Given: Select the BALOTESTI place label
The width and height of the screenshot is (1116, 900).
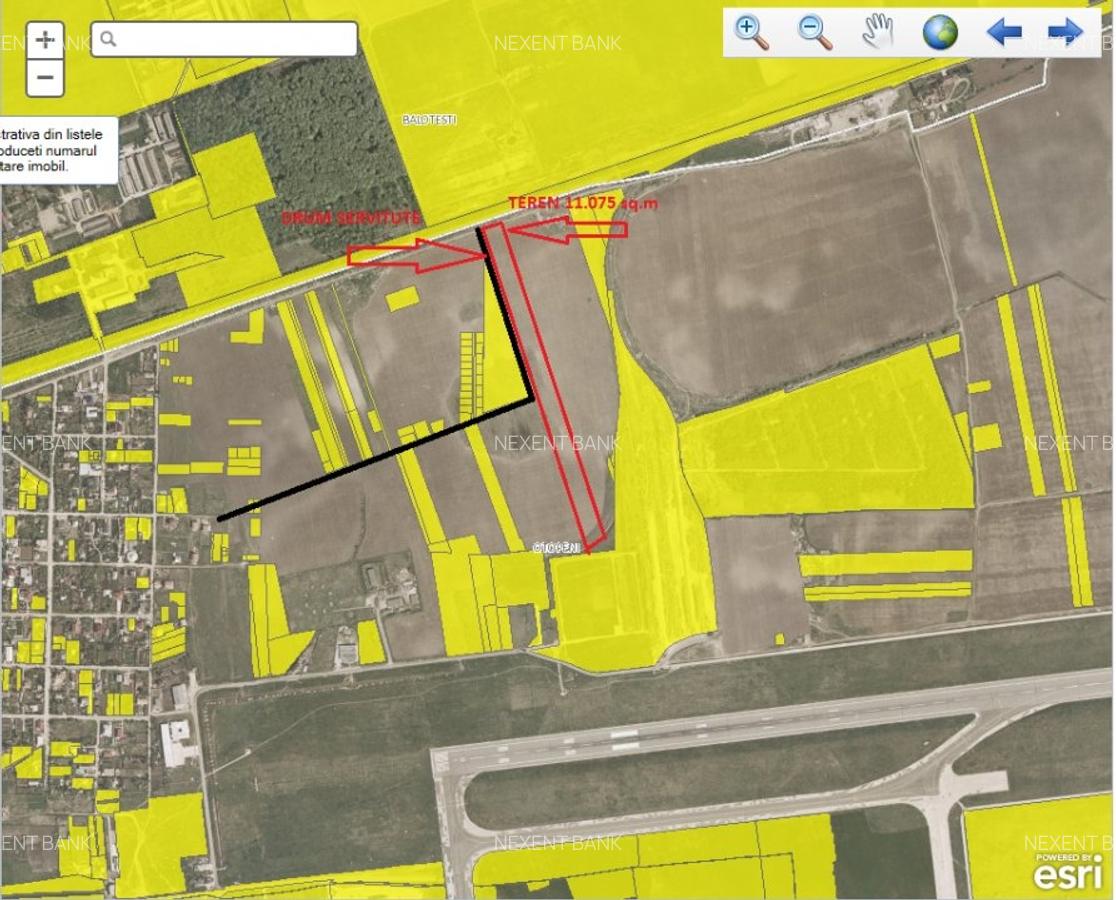Looking at the screenshot, I should point(428,120).
